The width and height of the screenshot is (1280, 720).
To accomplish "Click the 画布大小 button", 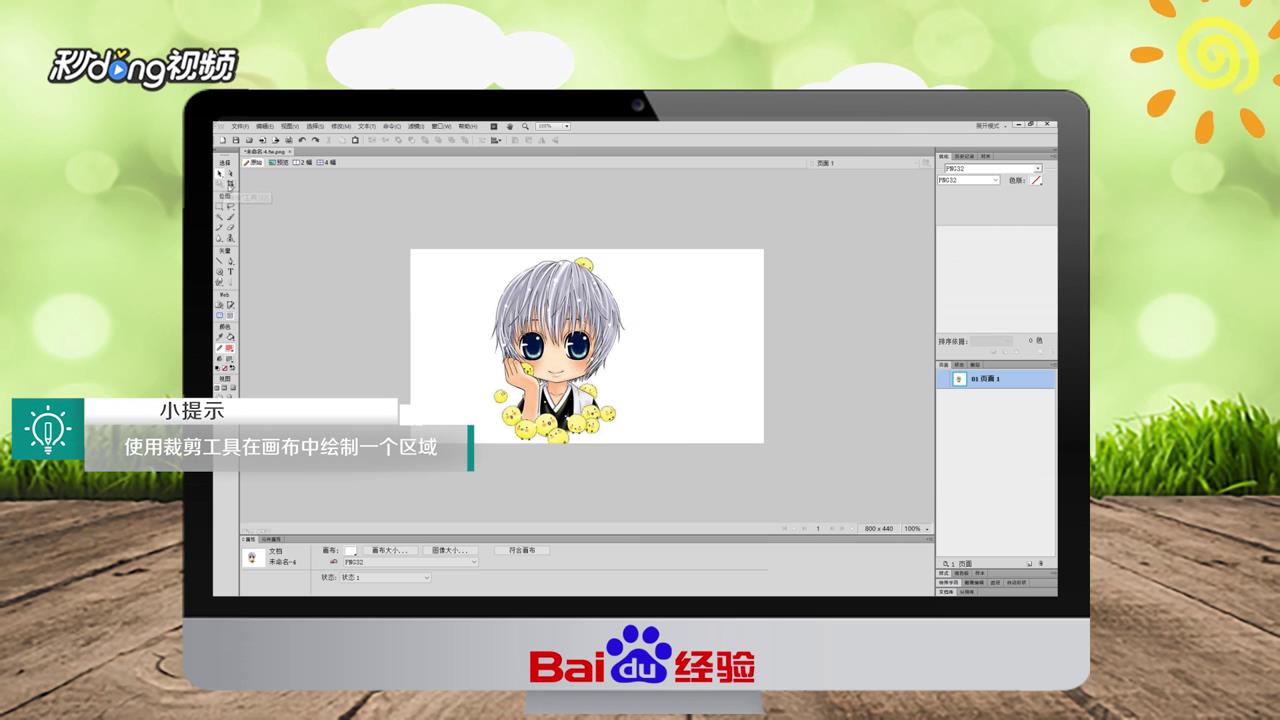I will pos(389,550).
